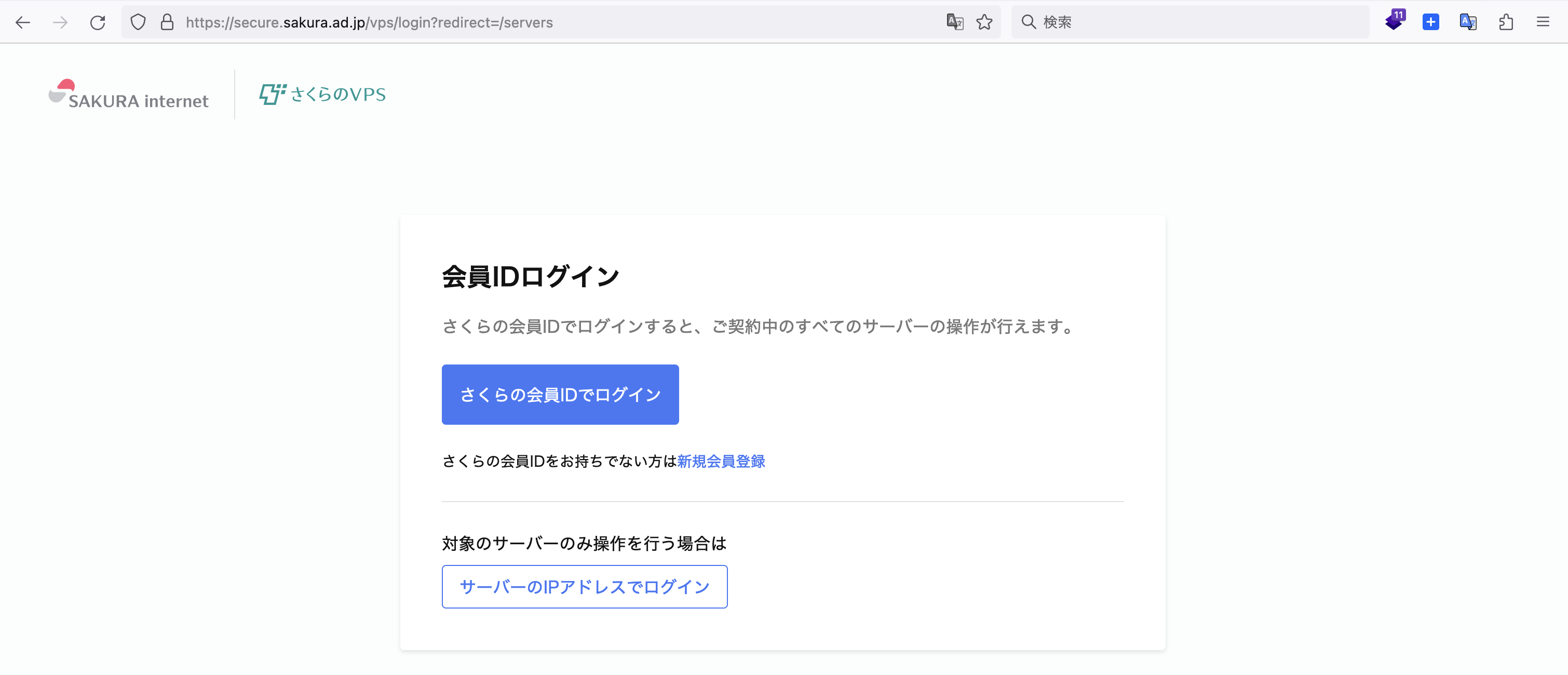Open the Firefox hamburger menu
Image resolution: width=1568 pixels, height=675 pixels.
1543,22
